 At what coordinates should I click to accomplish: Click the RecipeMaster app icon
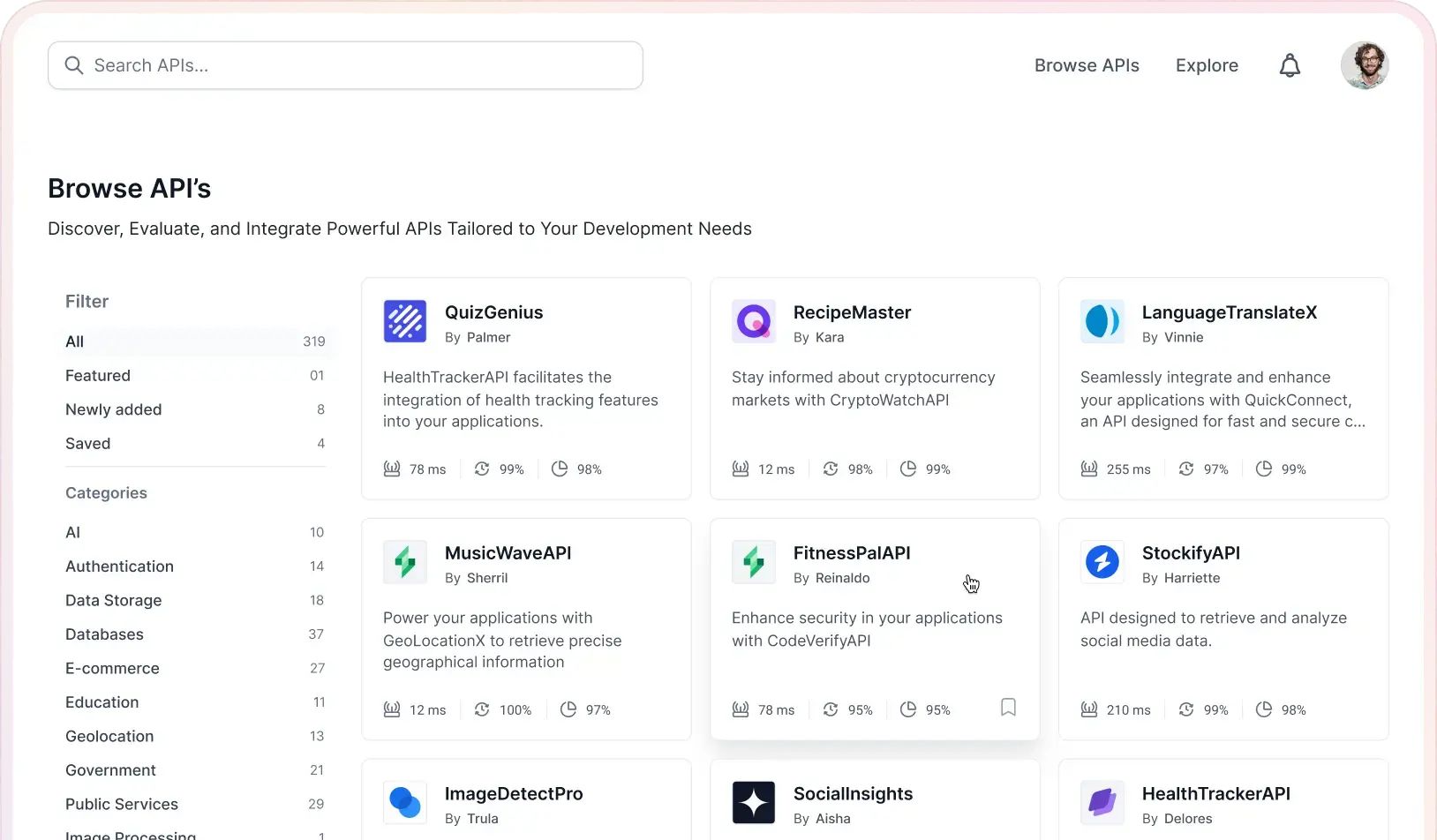pyautogui.click(x=753, y=321)
